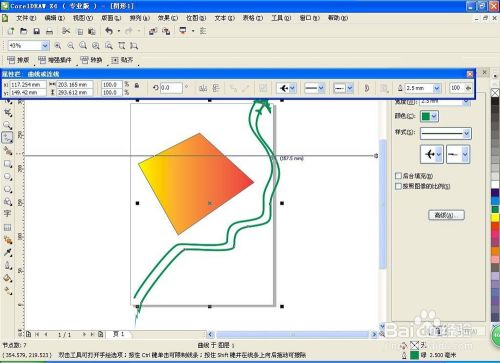
Task: Open the 视图 (View) menu
Action: (83, 18)
